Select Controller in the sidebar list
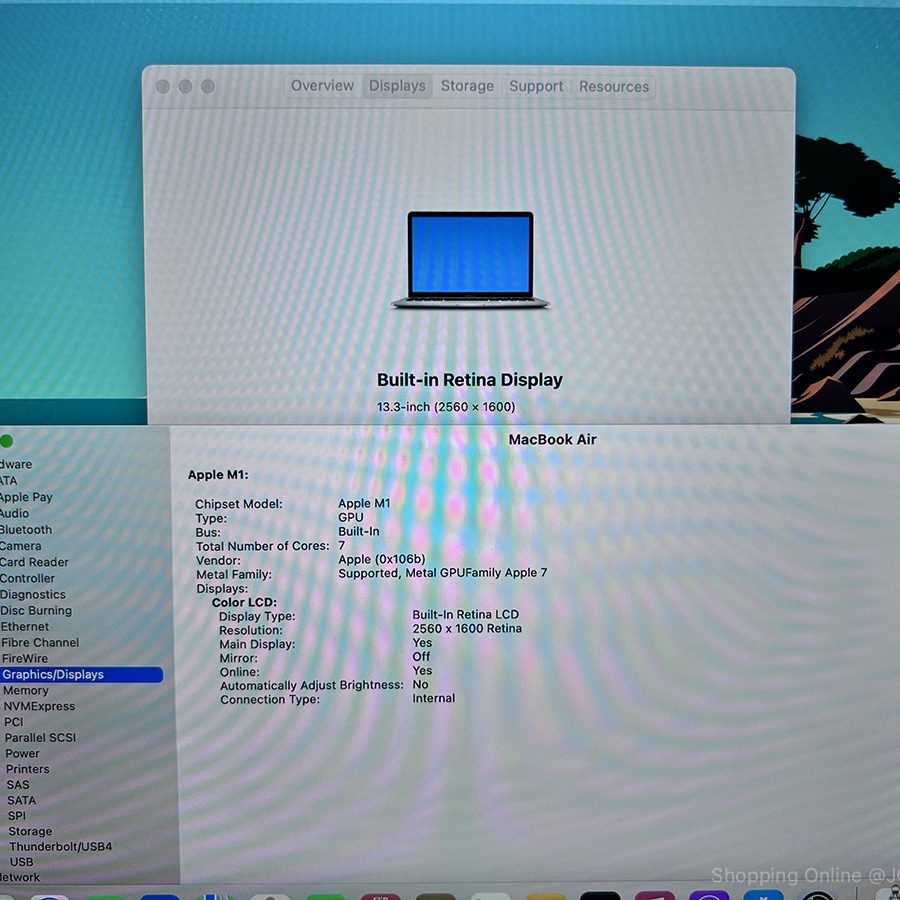The width and height of the screenshot is (900, 900). 28,578
